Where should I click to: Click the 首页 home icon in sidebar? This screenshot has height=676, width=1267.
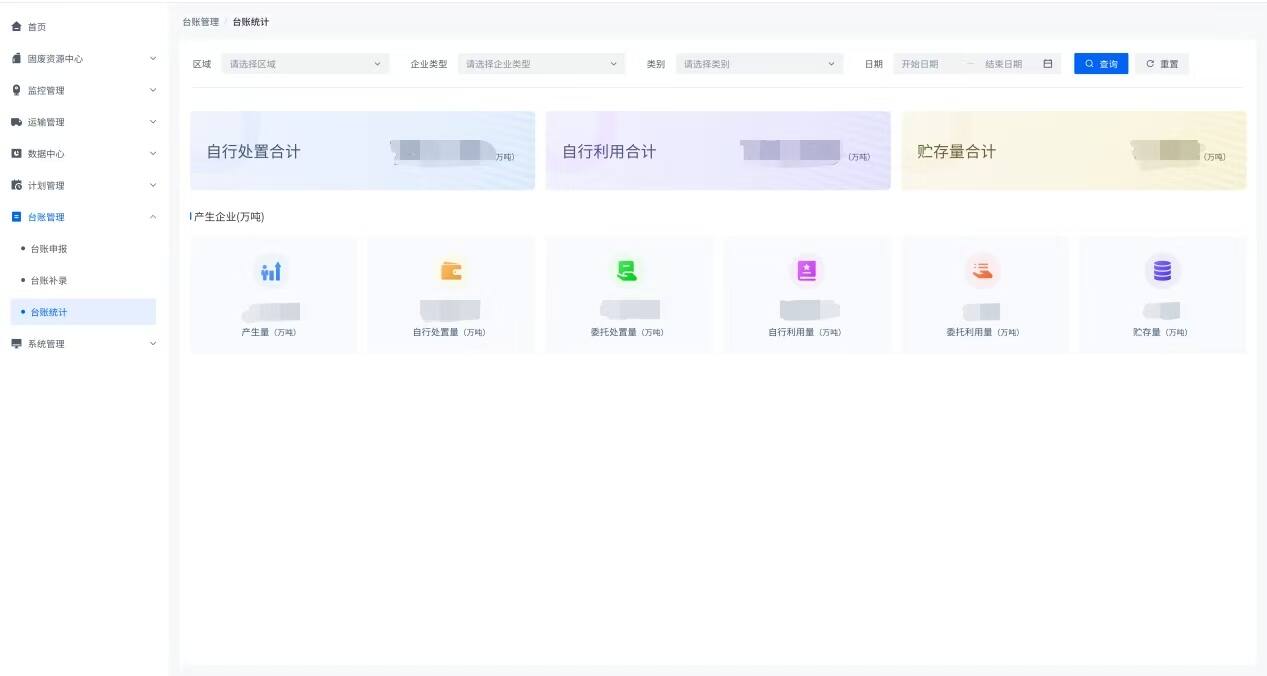point(16,27)
